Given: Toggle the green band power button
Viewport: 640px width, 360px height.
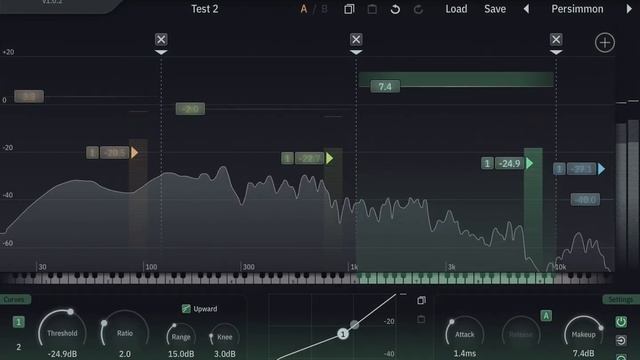Looking at the screenshot, I should tap(621, 322).
